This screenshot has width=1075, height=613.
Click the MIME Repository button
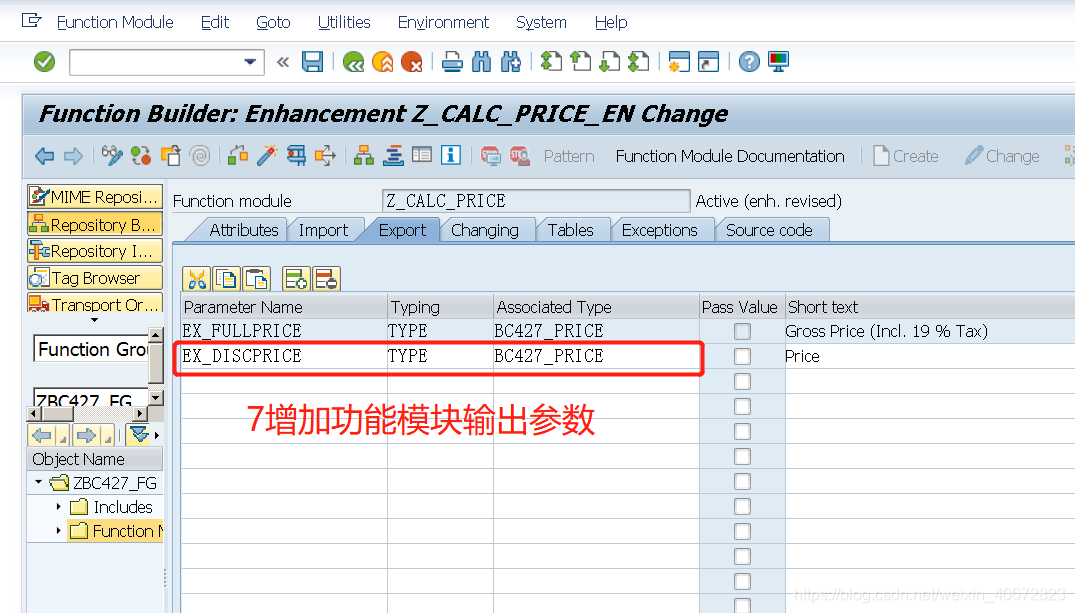click(95, 197)
